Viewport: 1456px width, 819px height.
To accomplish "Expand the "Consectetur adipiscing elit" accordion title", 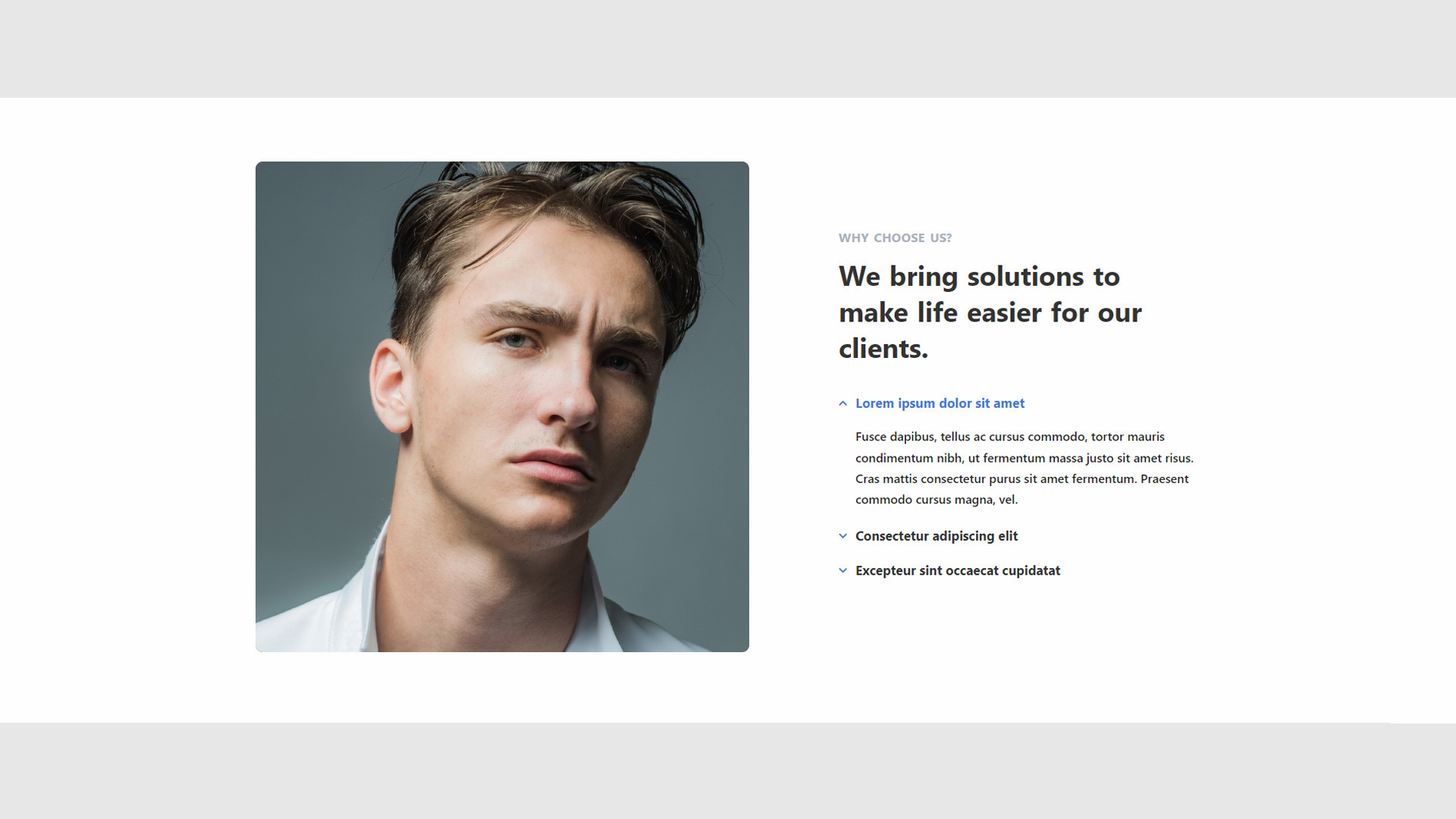I will tap(937, 536).
